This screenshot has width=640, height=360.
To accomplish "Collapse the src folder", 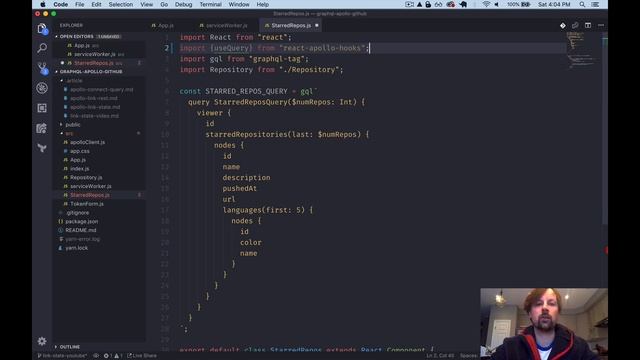I will [x=69, y=133].
